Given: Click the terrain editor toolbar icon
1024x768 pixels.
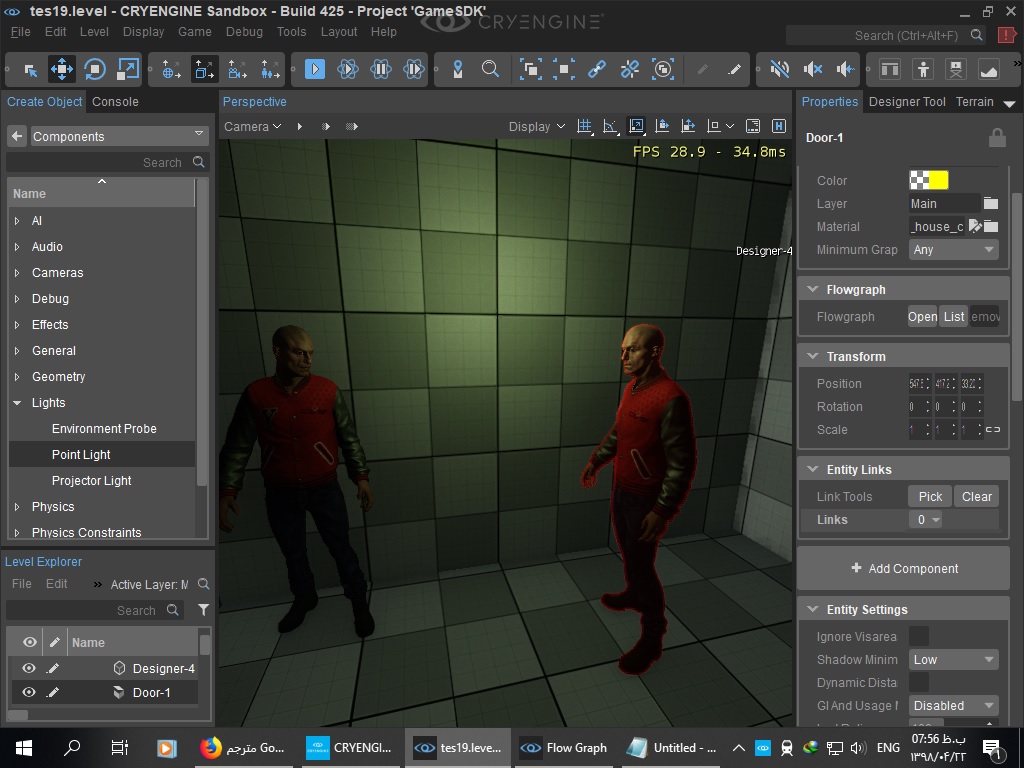Looking at the screenshot, I should pos(988,69).
